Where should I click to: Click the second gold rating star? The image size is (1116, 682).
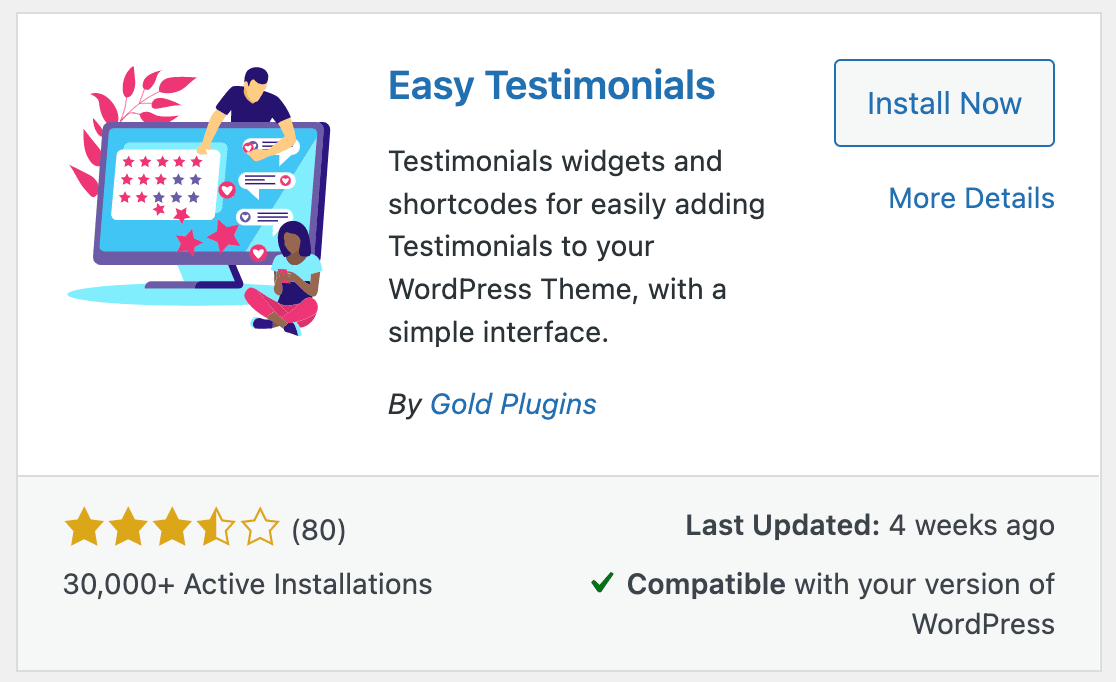pos(127,528)
